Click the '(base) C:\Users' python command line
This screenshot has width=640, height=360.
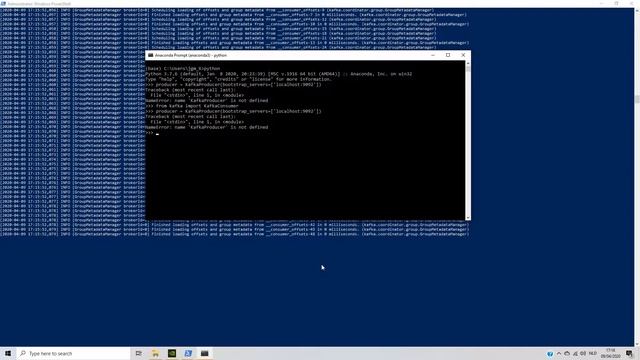click(183, 69)
